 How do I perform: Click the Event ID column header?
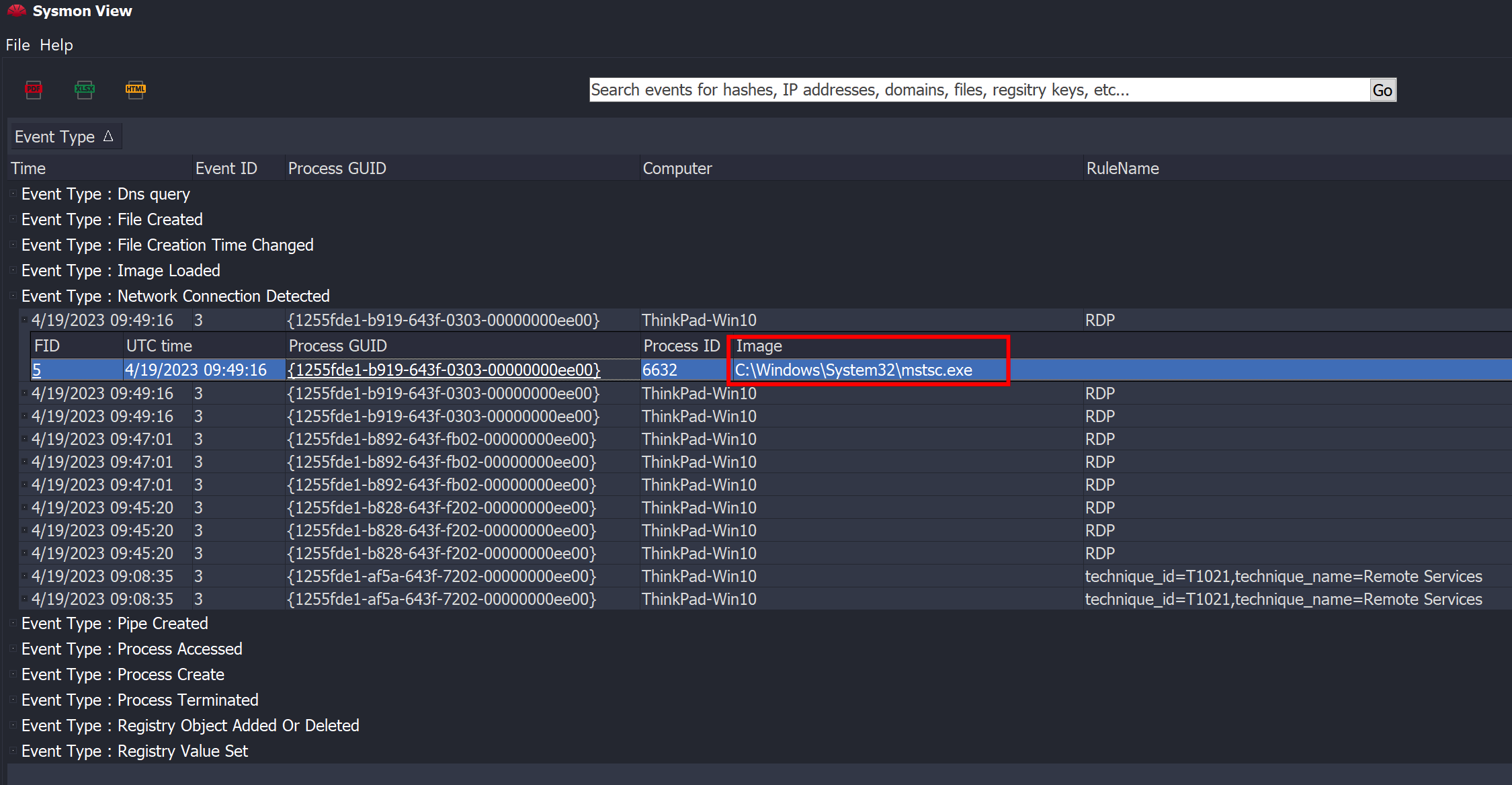pyautogui.click(x=239, y=168)
